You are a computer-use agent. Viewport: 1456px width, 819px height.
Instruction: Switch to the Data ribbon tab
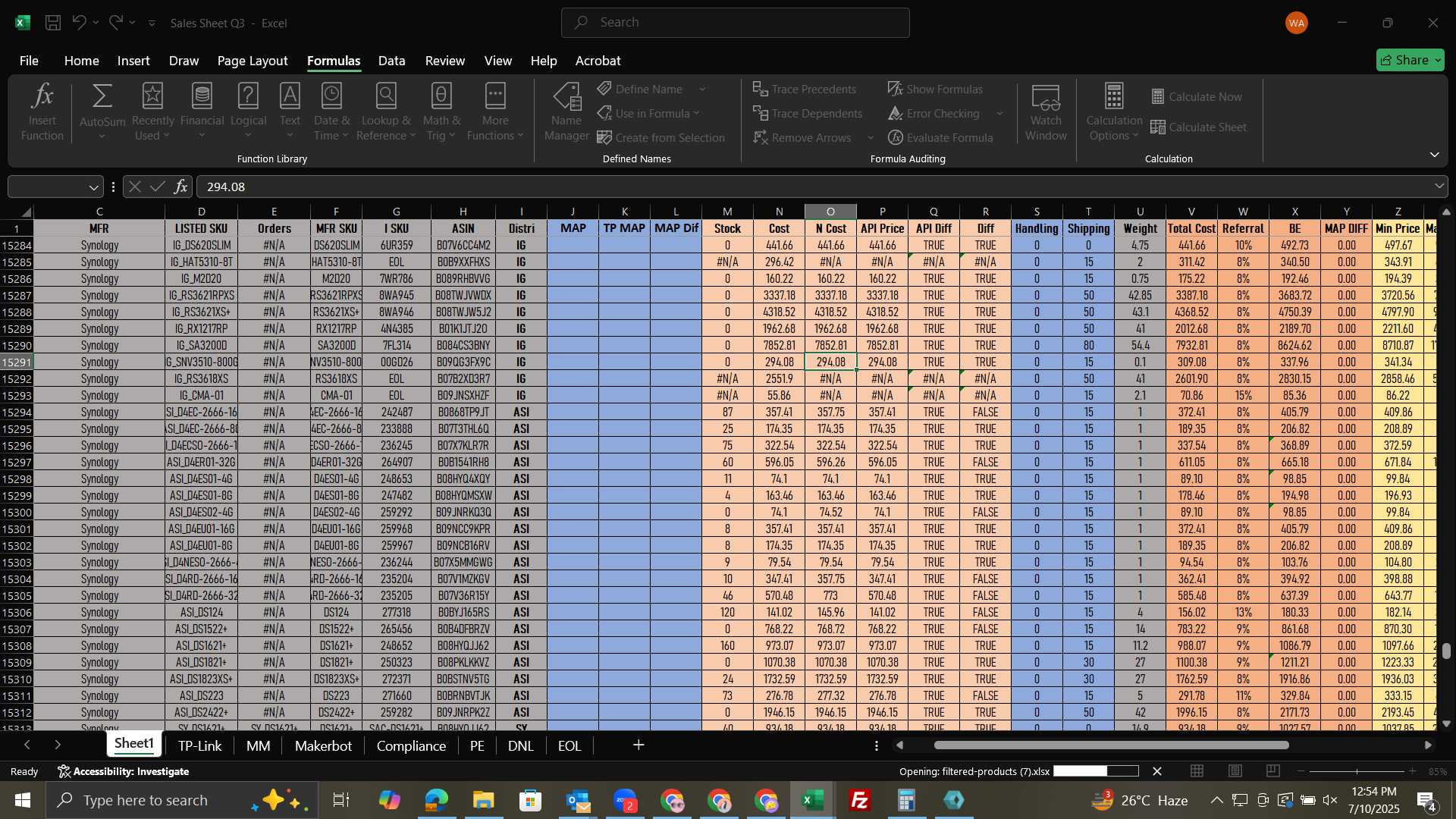pos(391,61)
